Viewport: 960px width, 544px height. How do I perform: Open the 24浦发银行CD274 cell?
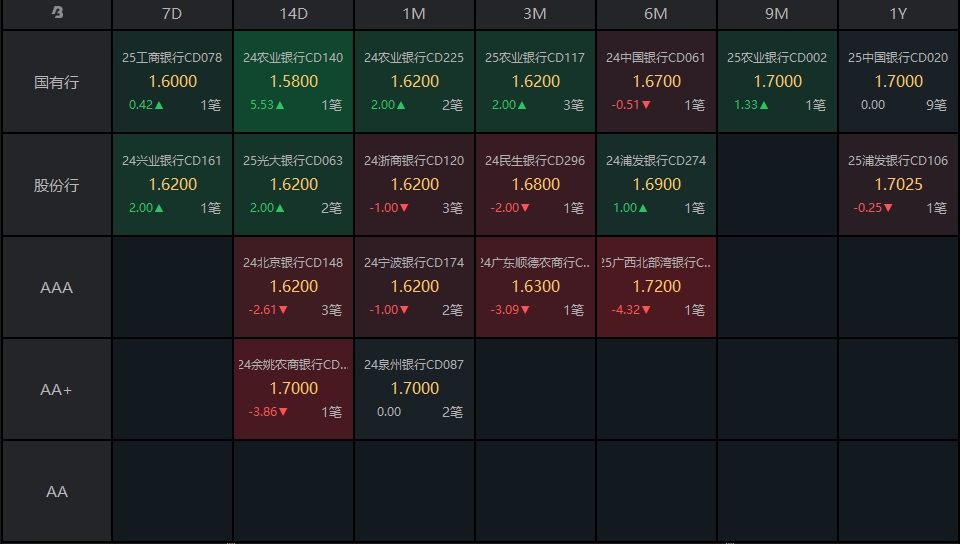656,184
